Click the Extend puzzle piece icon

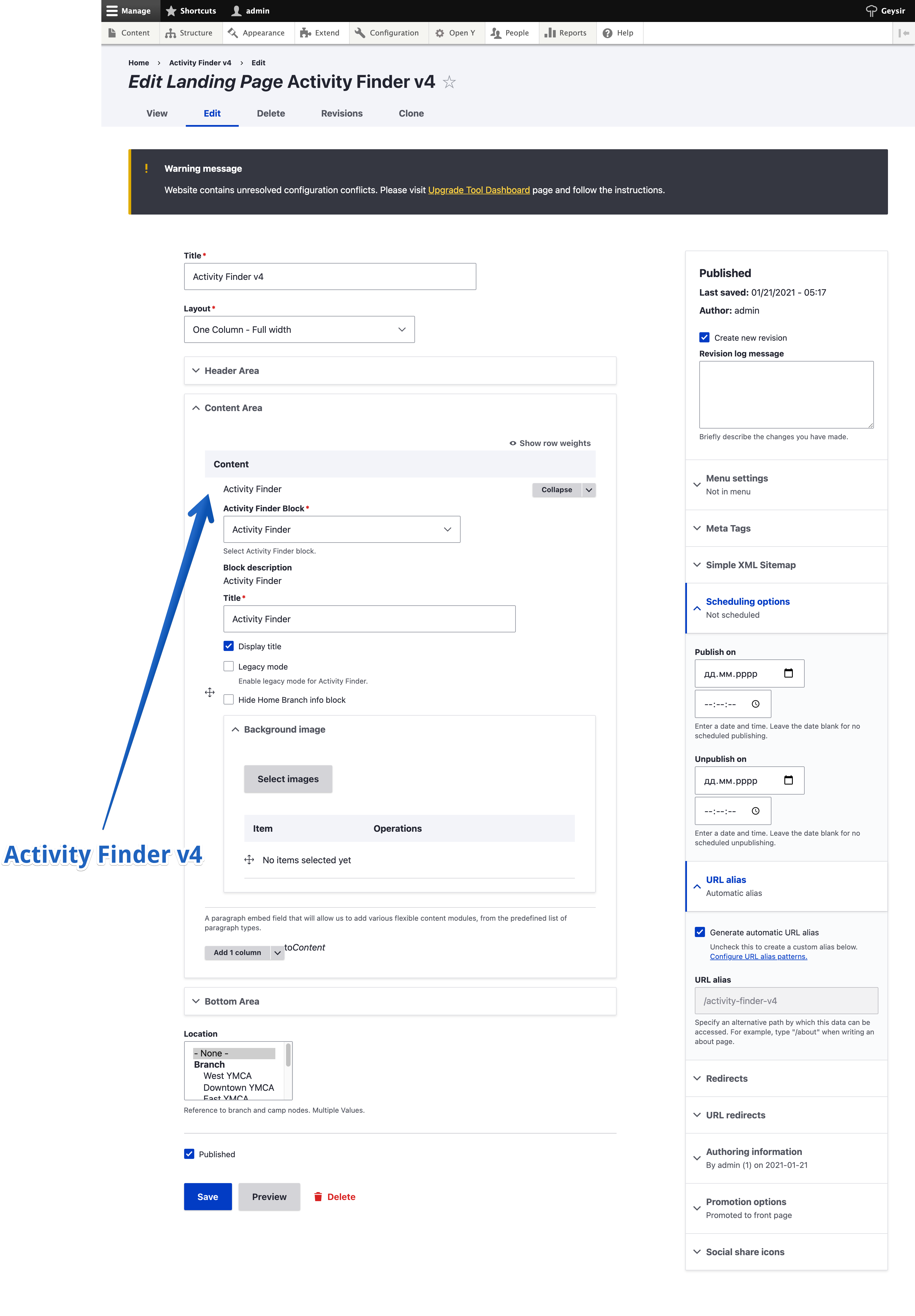[x=305, y=33]
